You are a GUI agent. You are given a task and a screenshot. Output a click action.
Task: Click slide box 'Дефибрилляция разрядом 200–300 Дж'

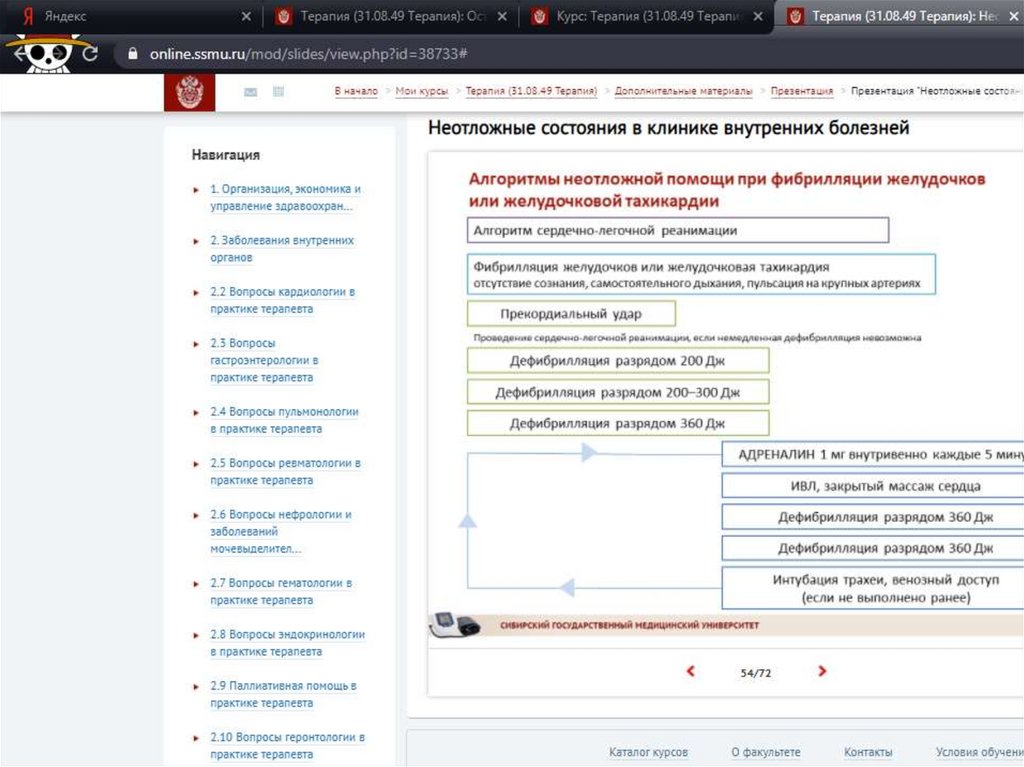(x=618, y=392)
